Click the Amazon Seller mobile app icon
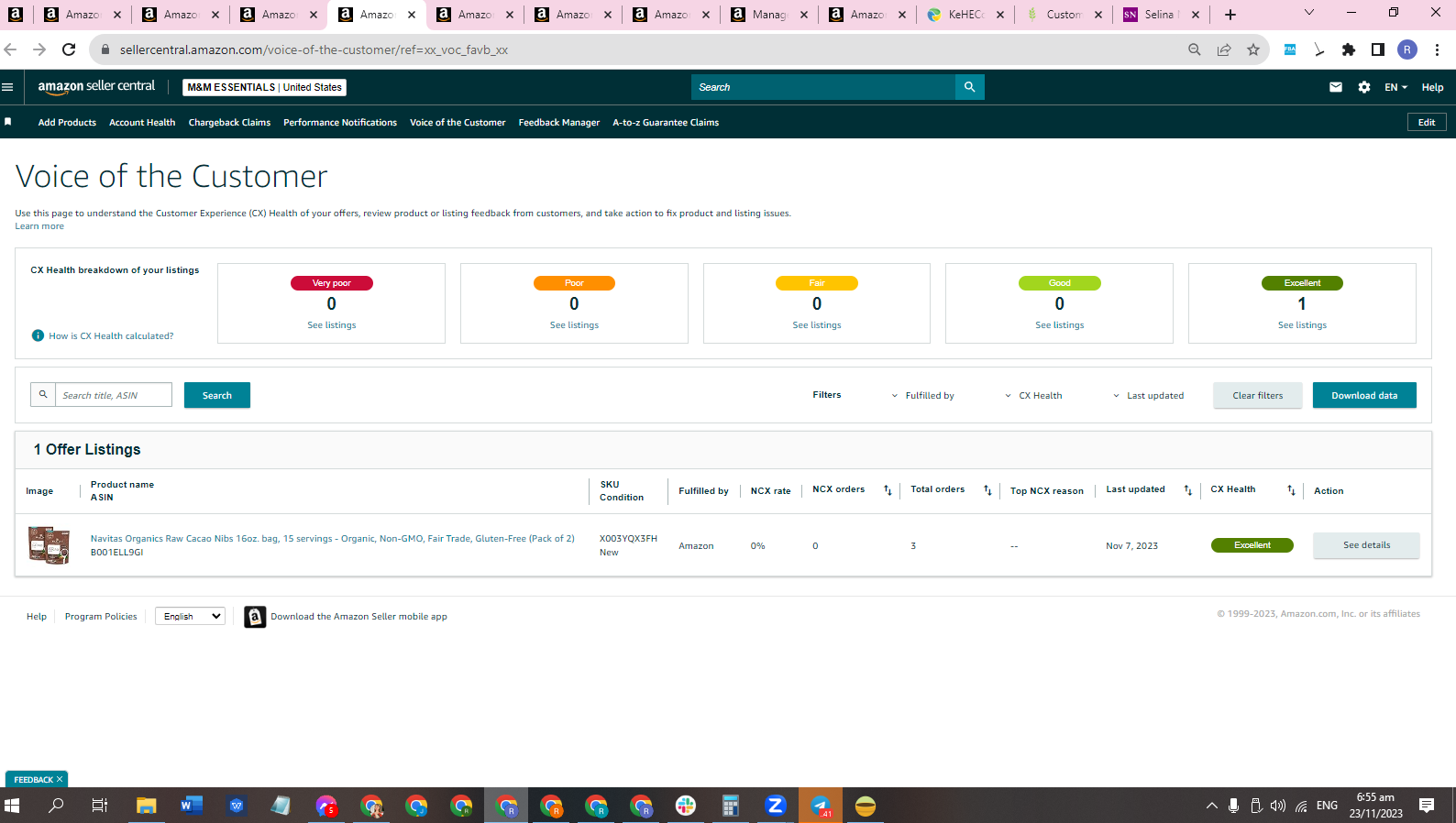 click(255, 617)
